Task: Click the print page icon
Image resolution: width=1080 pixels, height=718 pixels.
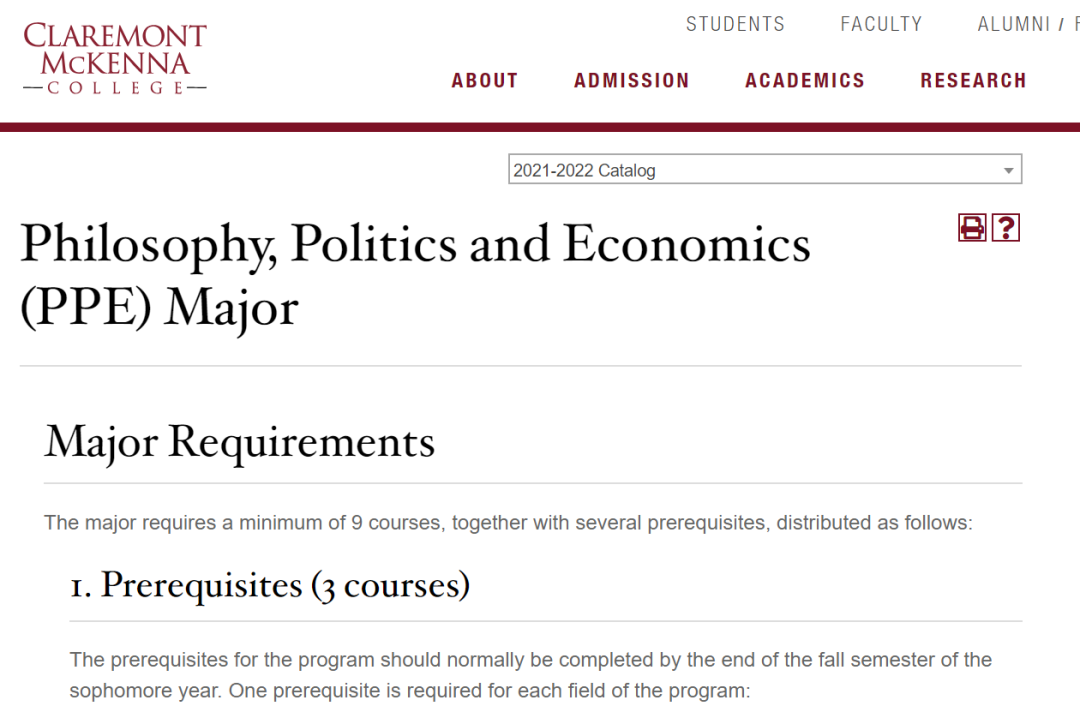Action: click(972, 228)
